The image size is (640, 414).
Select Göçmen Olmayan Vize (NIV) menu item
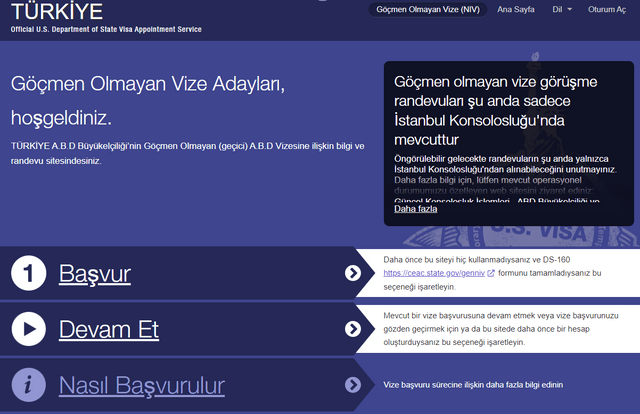pos(428,9)
